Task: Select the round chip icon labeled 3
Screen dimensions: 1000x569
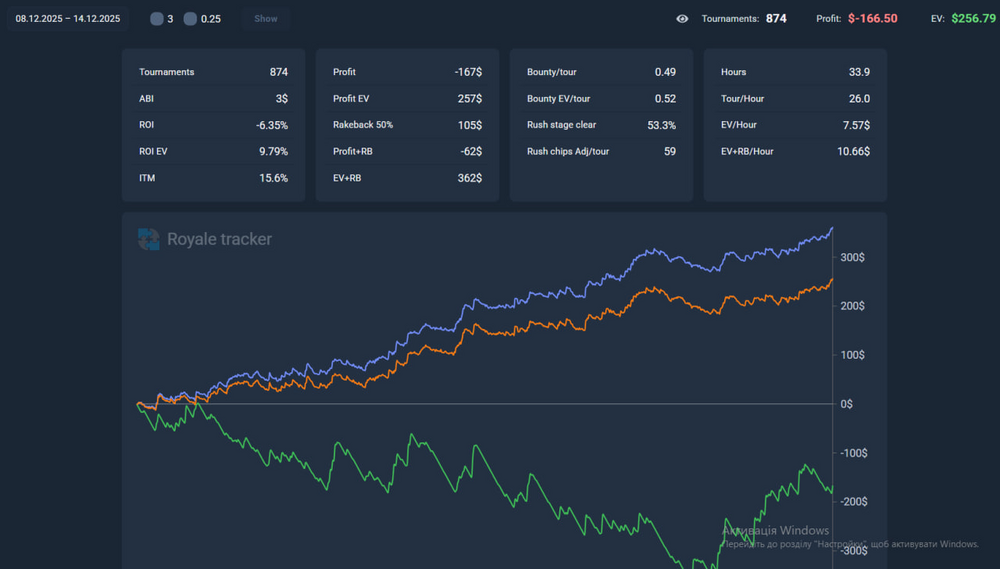Action: coord(157,19)
